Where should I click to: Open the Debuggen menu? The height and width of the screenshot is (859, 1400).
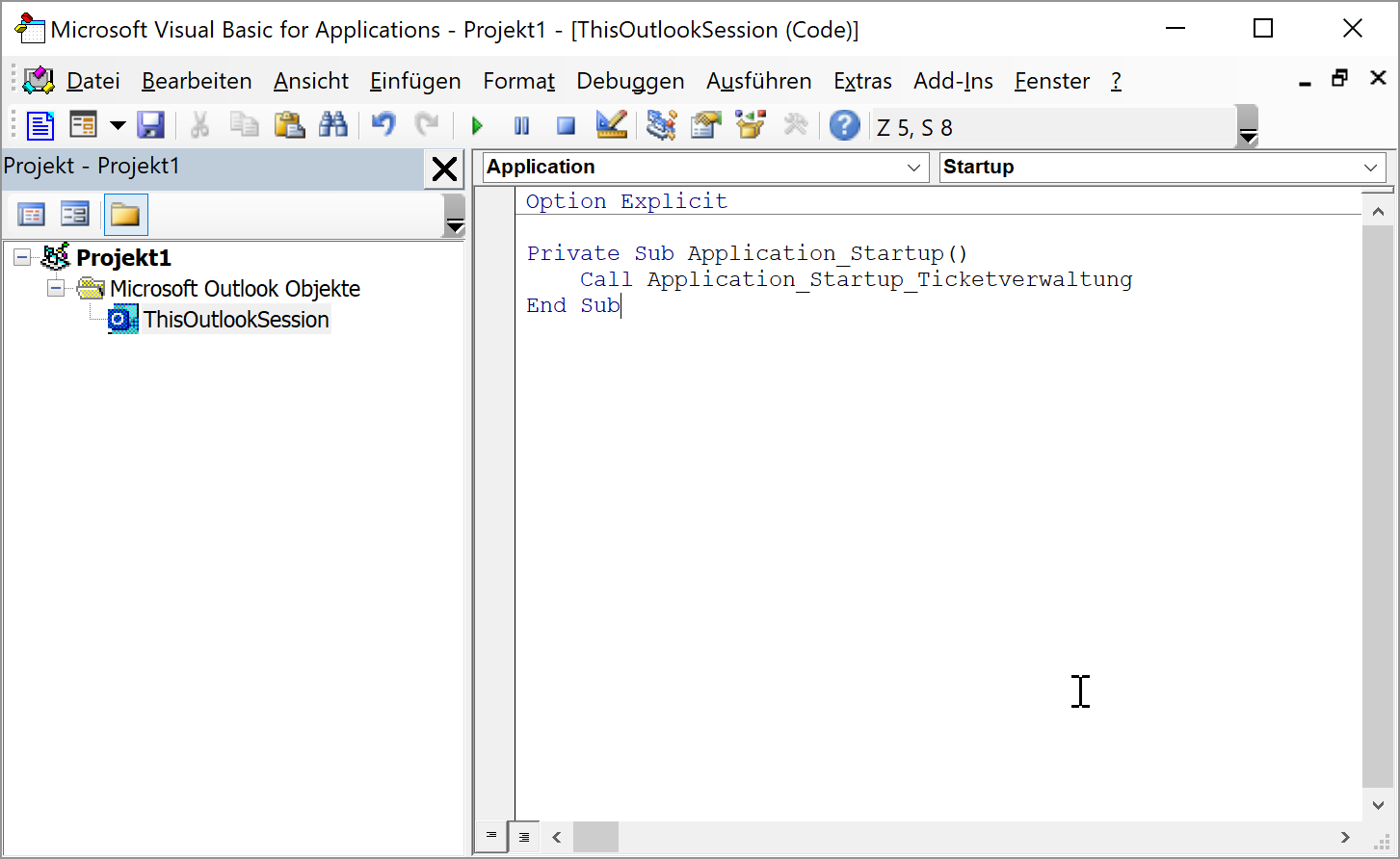coord(630,81)
